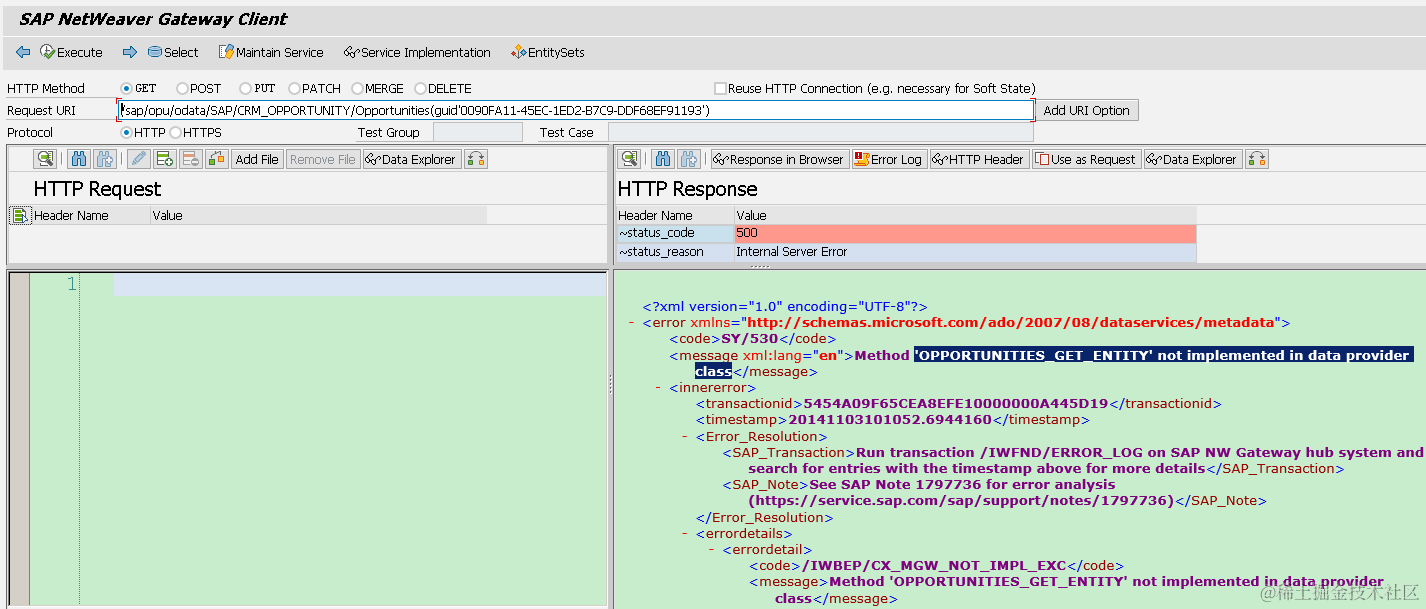Collapse the innererror XML node

coord(658,388)
